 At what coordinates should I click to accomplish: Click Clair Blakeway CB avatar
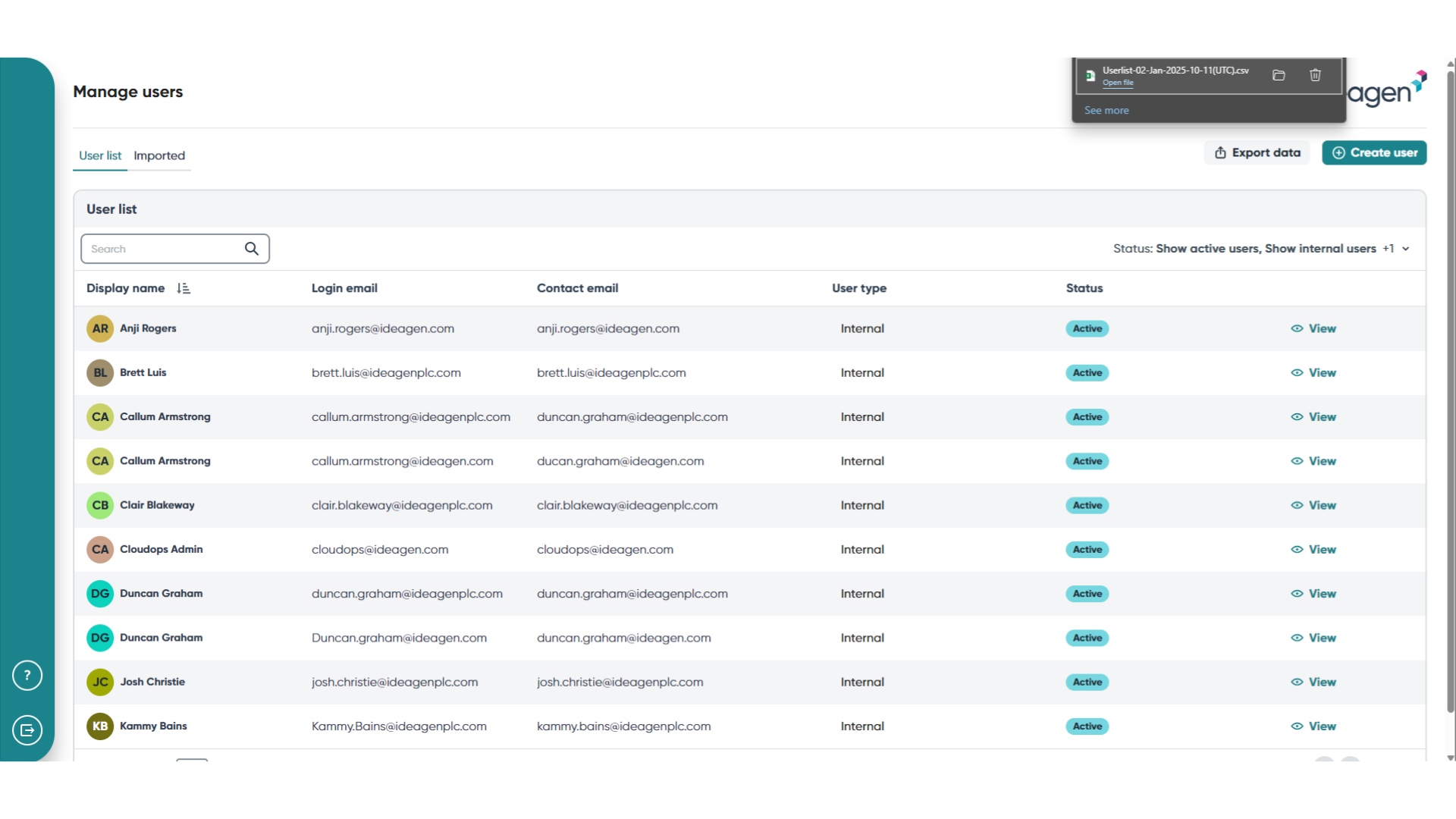[x=100, y=505]
